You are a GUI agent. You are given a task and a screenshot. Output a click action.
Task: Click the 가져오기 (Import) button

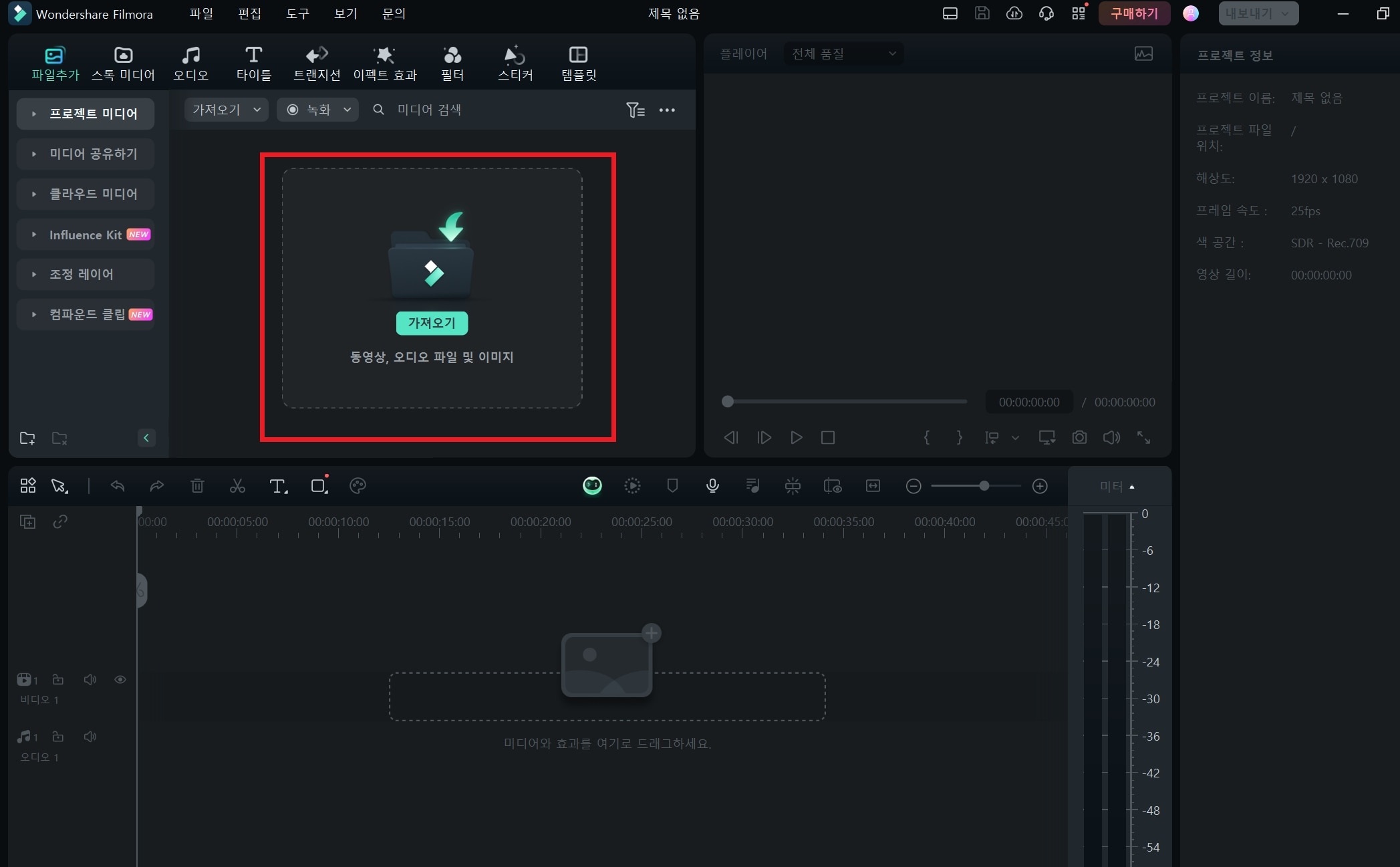point(432,322)
